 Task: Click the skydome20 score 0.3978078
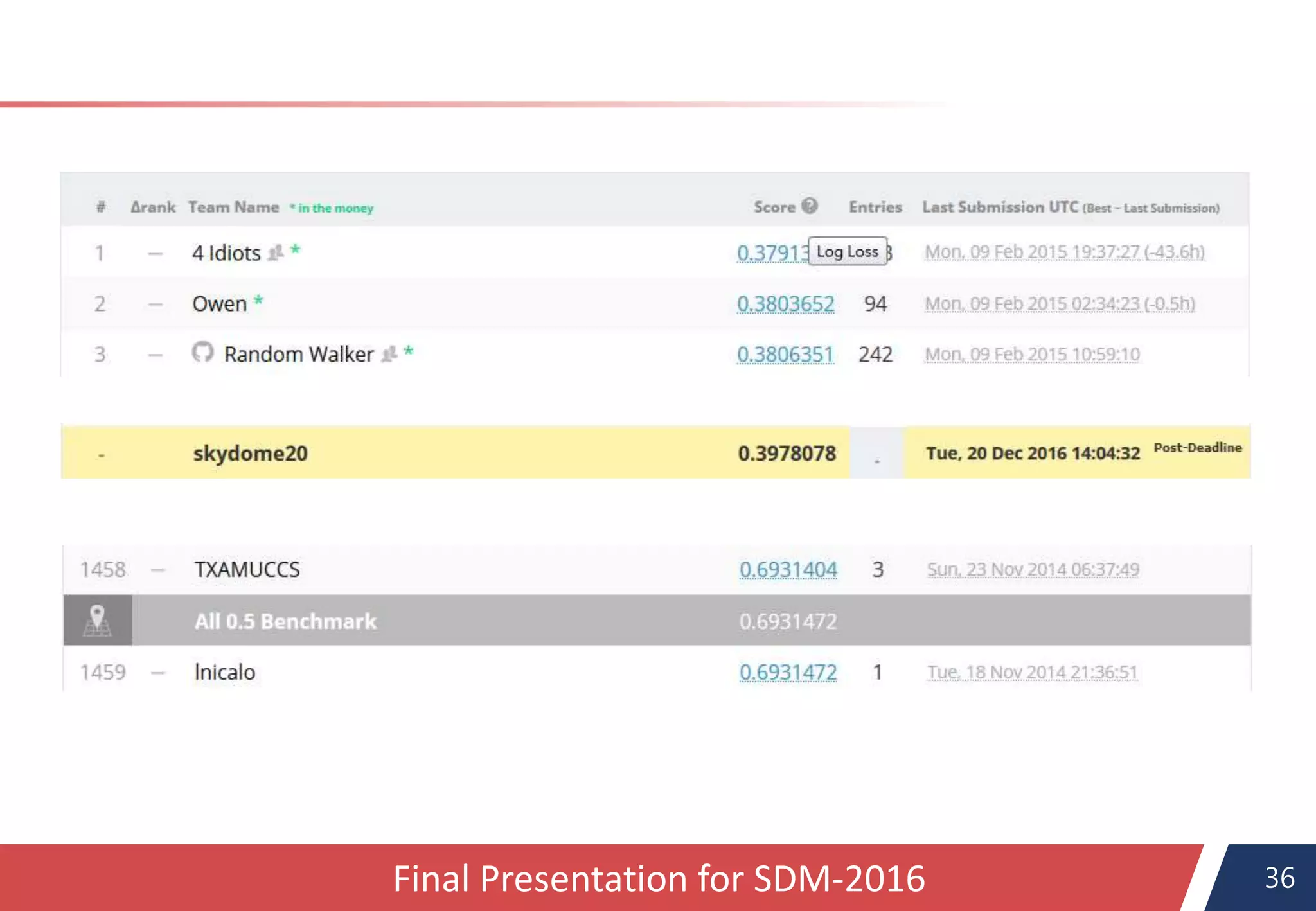coord(787,454)
